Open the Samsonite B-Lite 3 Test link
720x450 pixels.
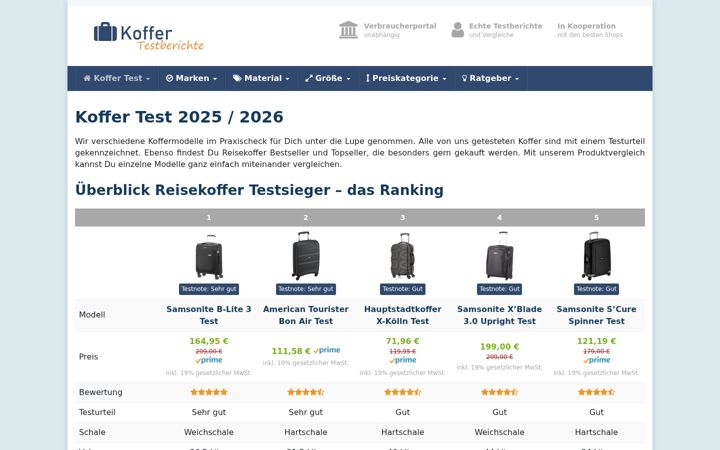209,315
